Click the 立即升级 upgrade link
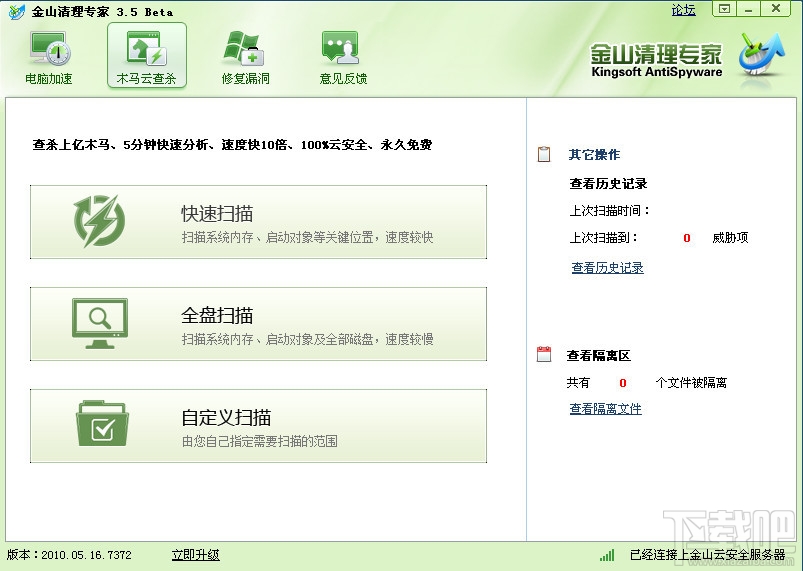This screenshot has width=803, height=571. (195, 555)
